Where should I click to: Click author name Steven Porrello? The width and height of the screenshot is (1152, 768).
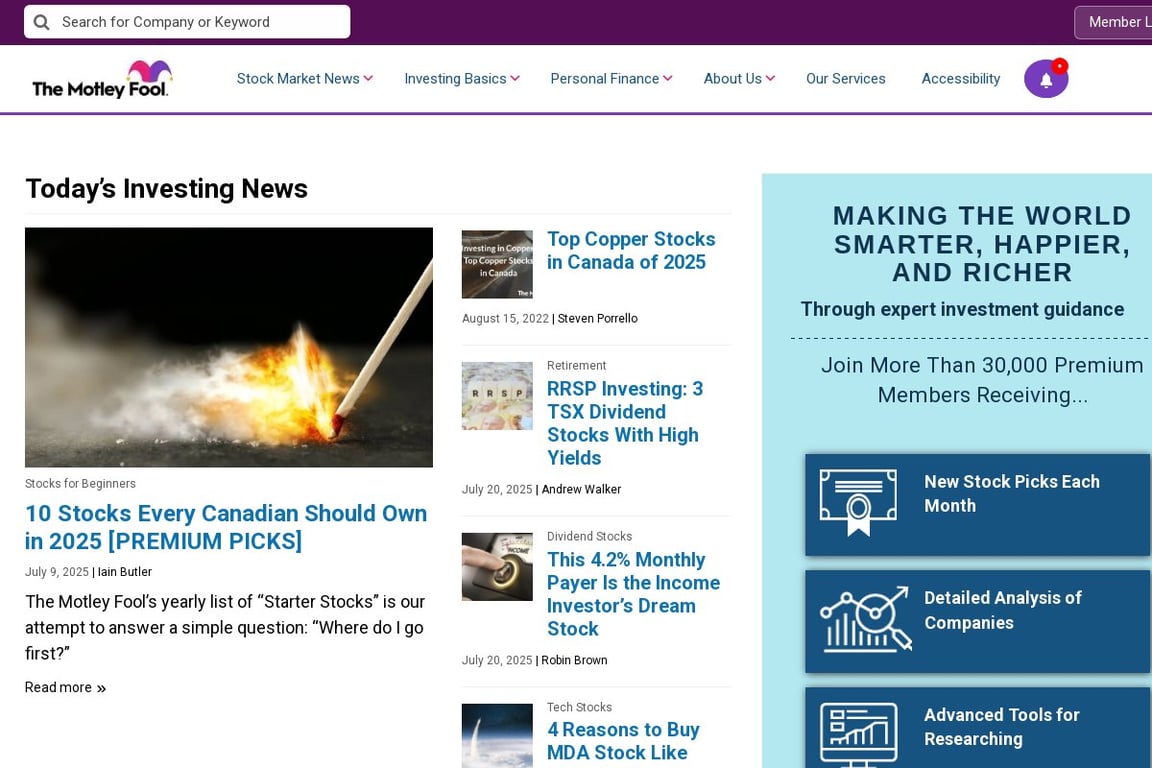point(597,318)
